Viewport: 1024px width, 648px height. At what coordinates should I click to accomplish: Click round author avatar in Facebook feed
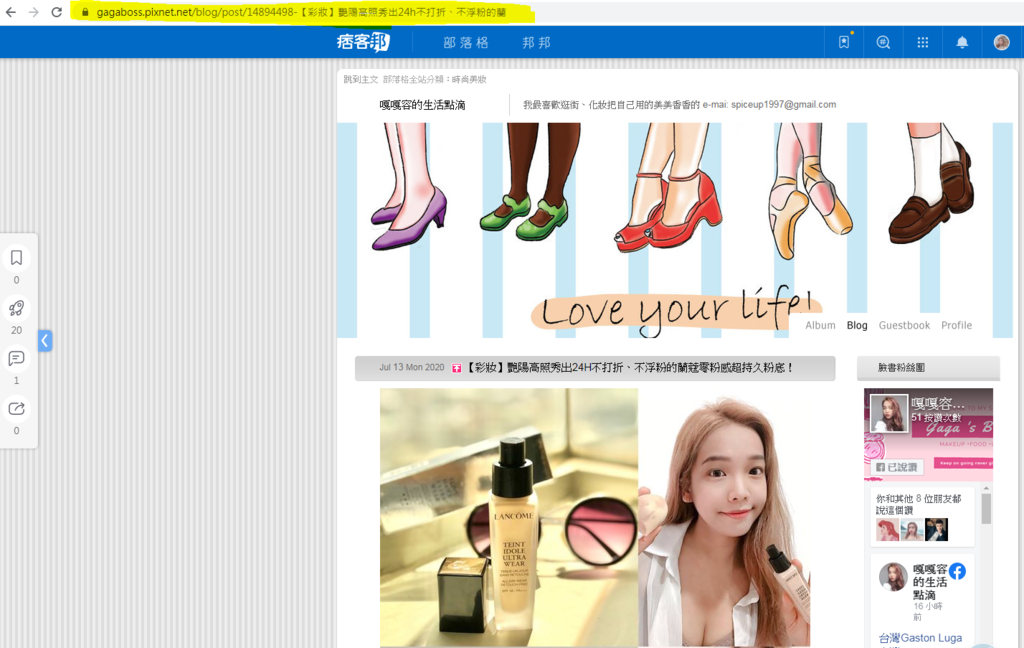click(893, 577)
